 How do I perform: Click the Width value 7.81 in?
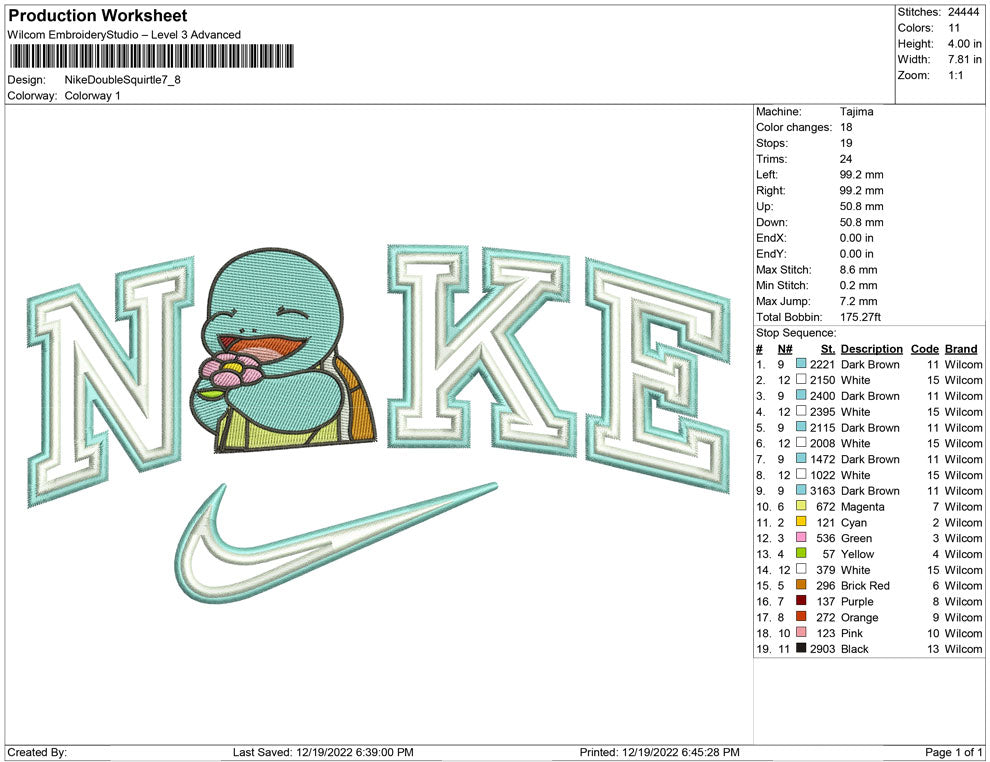point(964,59)
